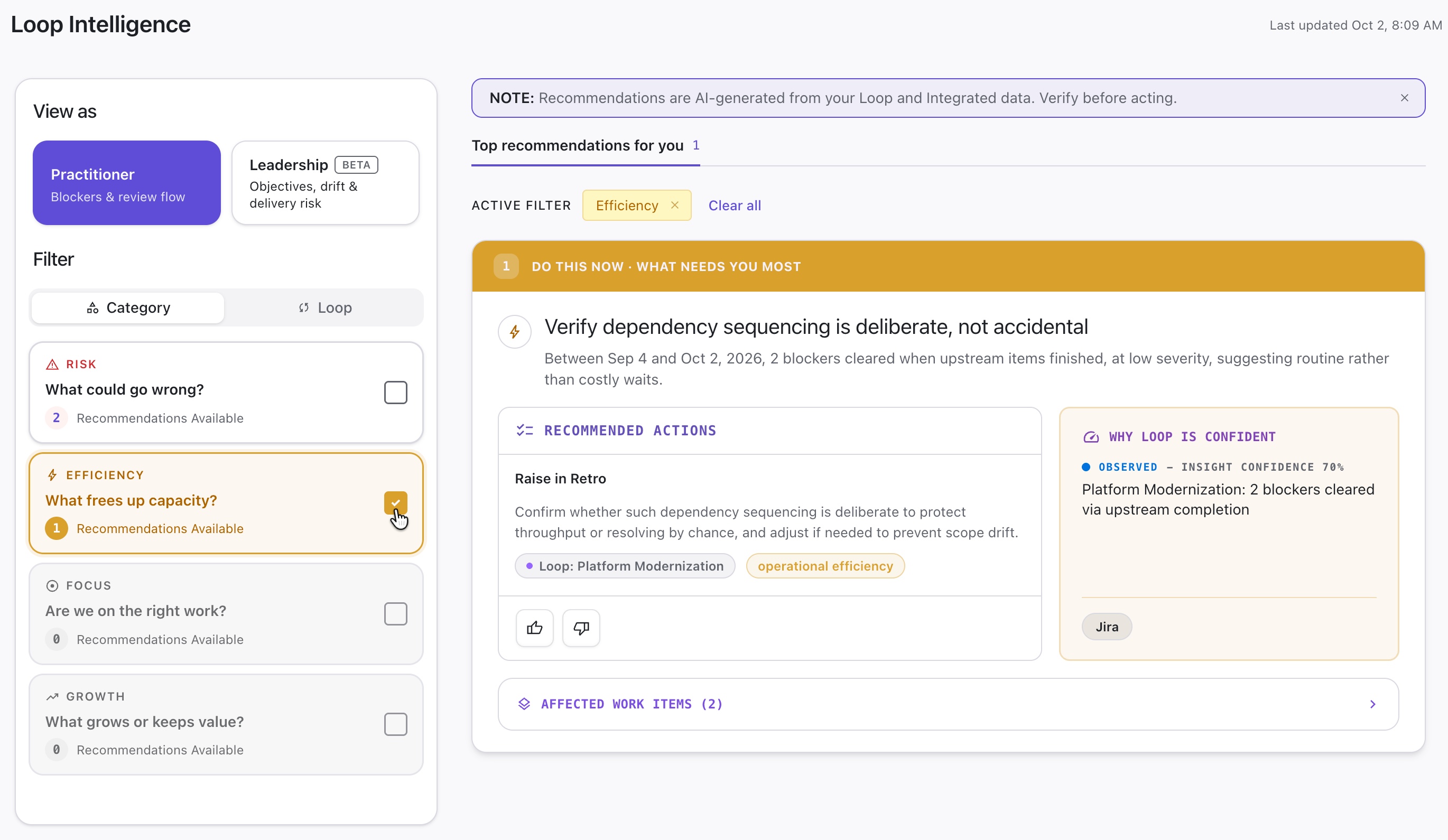Image resolution: width=1448 pixels, height=840 pixels.
Task: Click the operational efficiency tag
Action: coord(825,566)
